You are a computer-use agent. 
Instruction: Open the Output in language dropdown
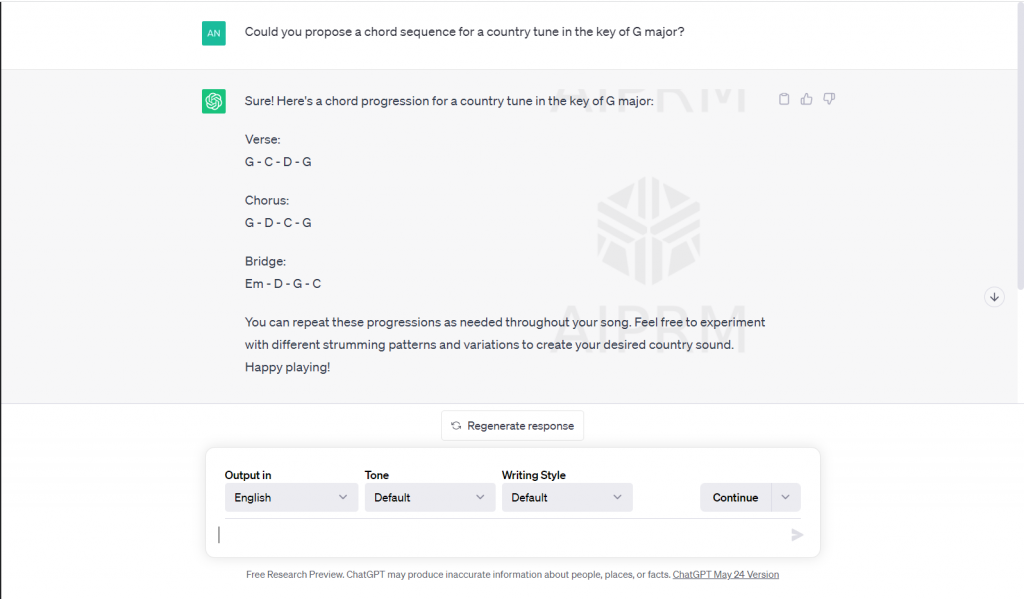click(291, 497)
